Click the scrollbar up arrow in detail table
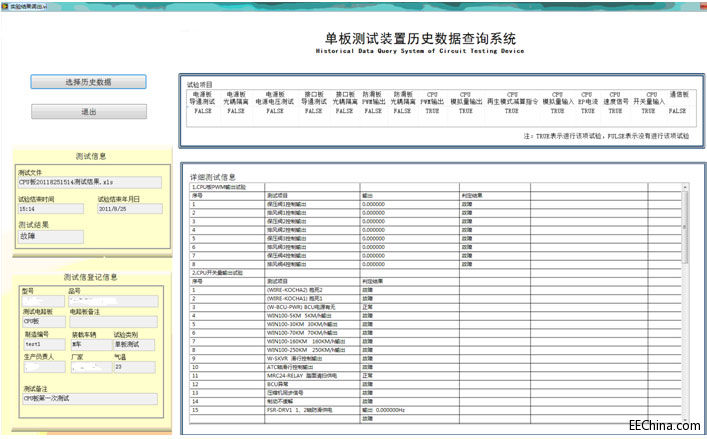The width and height of the screenshot is (707, 439). pyautogui.click(x=685, y=187)
